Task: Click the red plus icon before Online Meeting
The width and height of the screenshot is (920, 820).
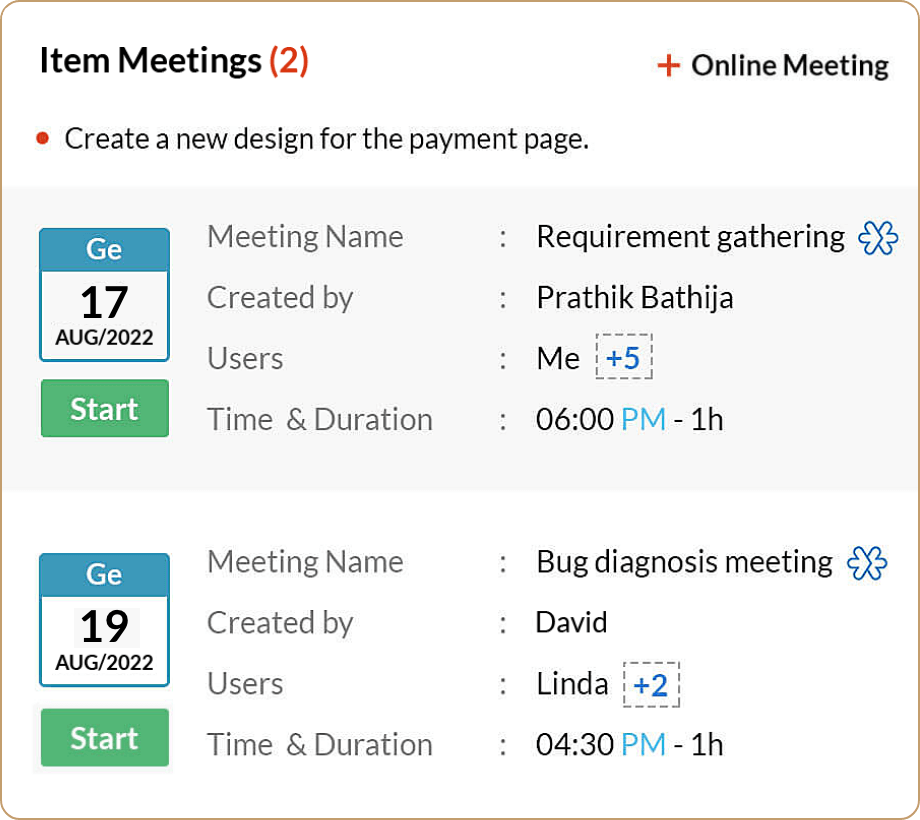Action: tap(667, 64)
